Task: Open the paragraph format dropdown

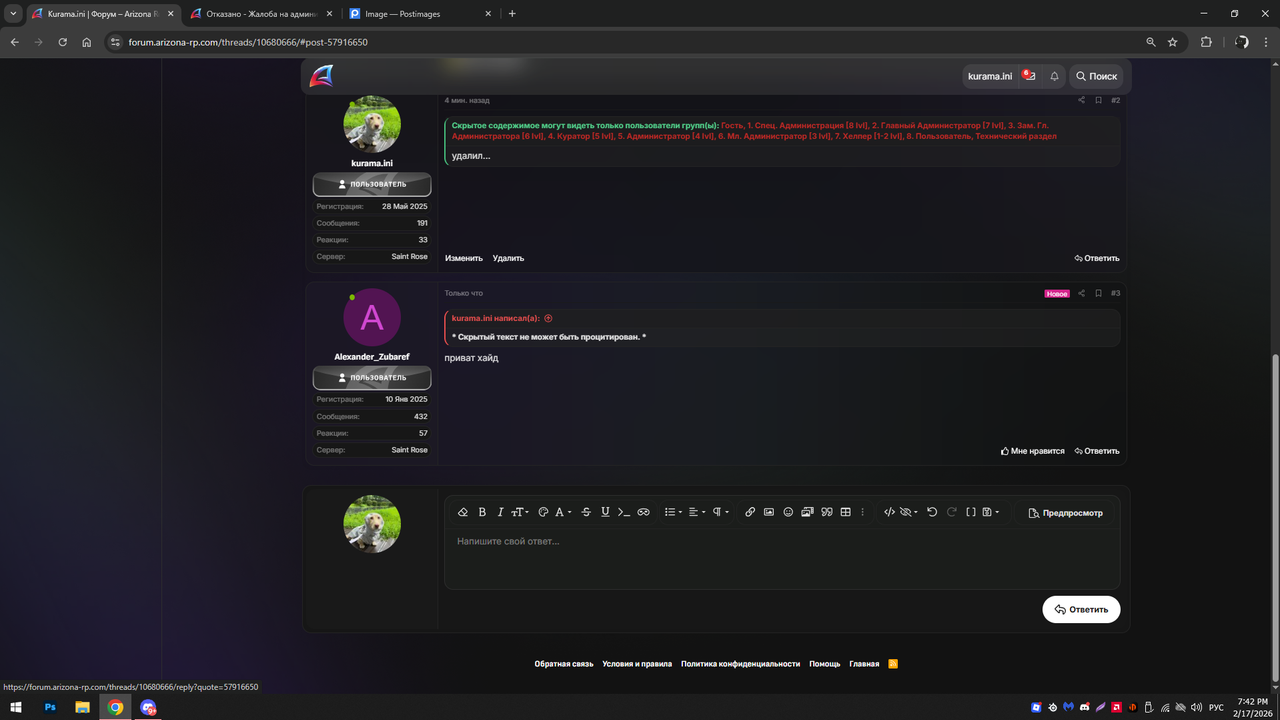Action: (720, 512)
